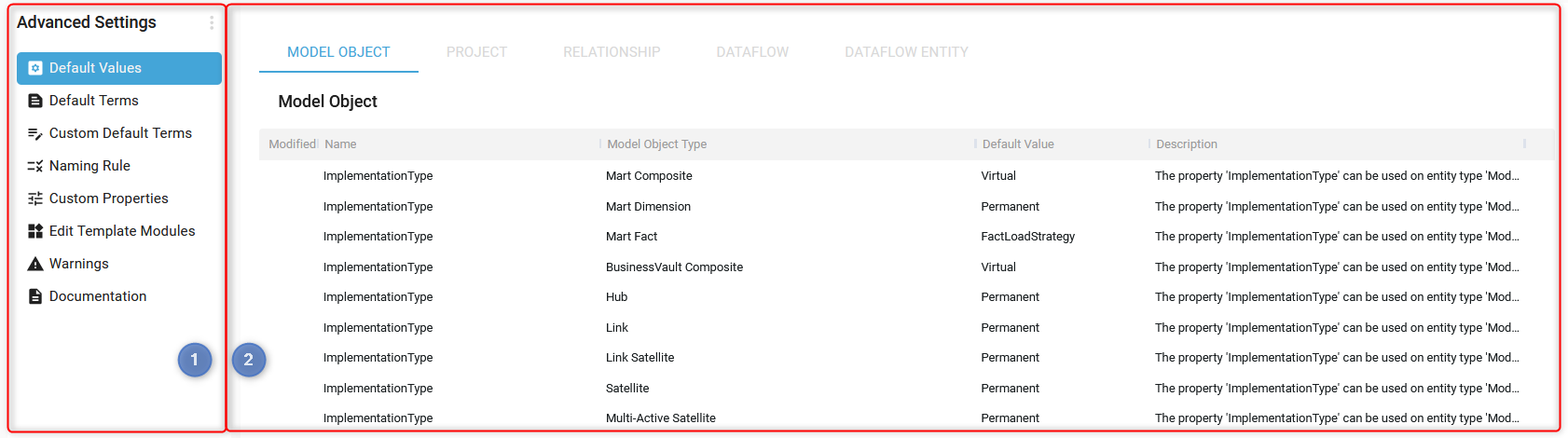Click the Naming Rule icon

pos(35,166)
